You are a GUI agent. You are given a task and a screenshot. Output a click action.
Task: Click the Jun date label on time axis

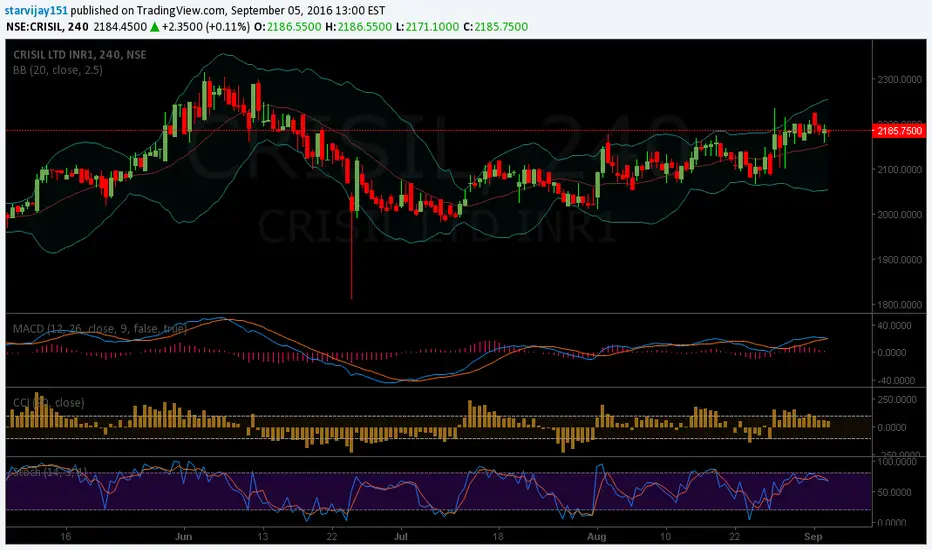(184, 536)
